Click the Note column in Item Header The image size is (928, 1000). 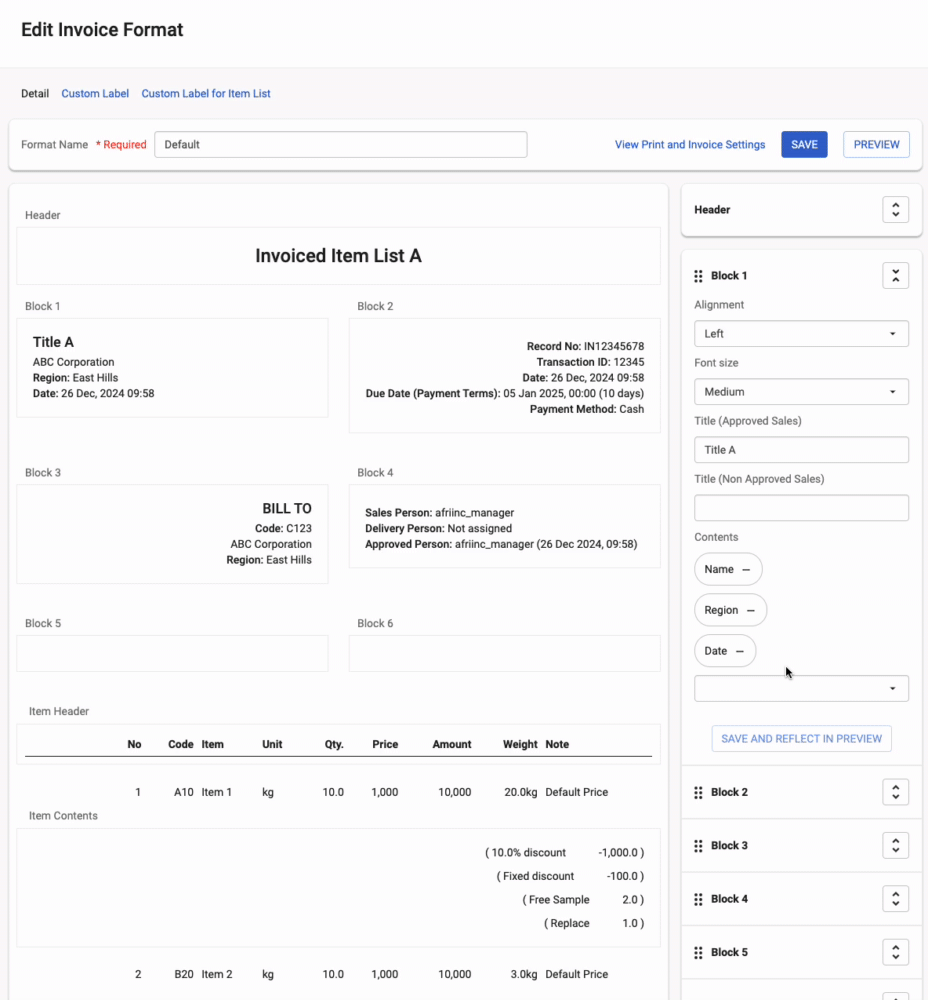557,744
